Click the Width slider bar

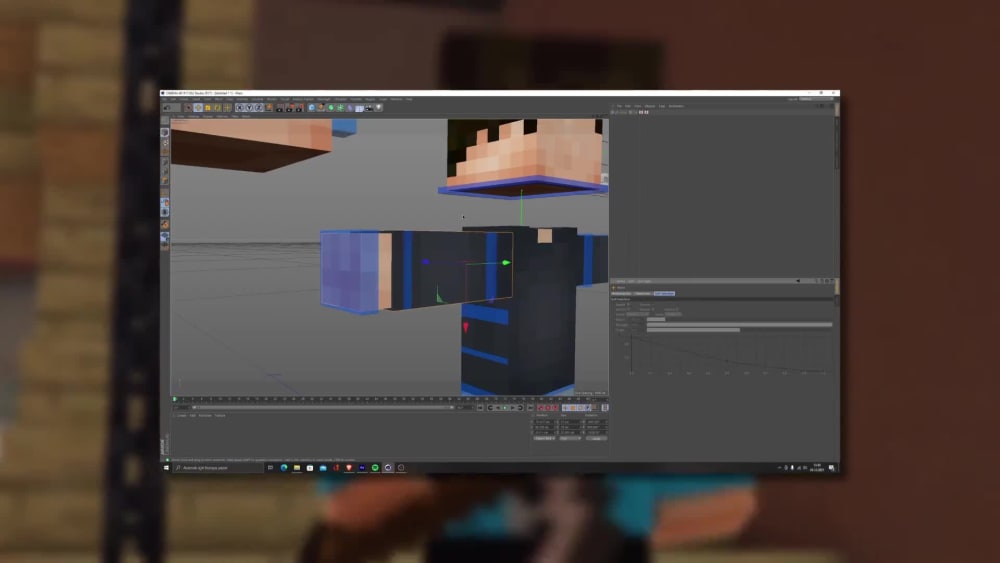[x=693, y=330]
